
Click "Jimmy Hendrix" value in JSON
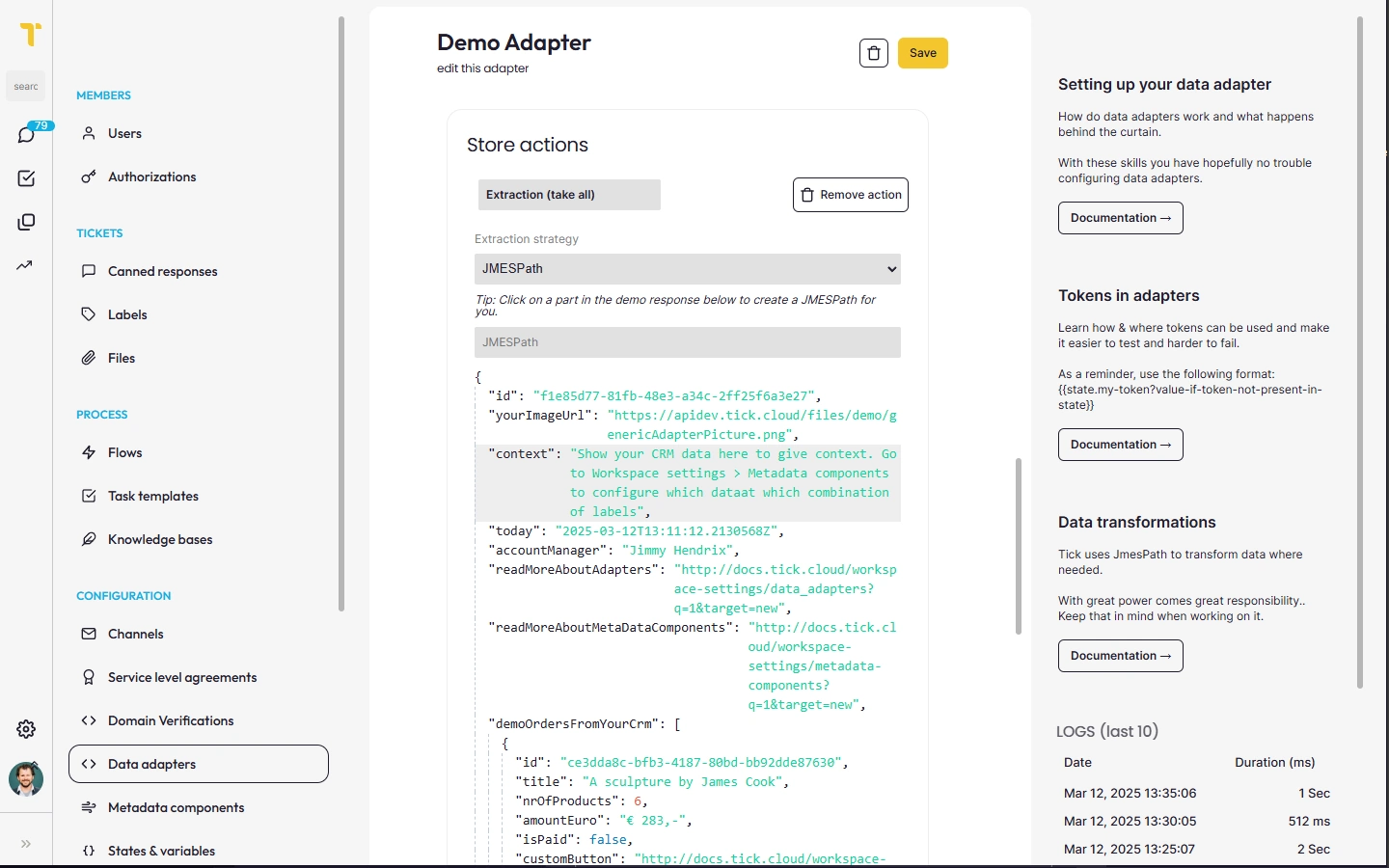tap(678, 550)
